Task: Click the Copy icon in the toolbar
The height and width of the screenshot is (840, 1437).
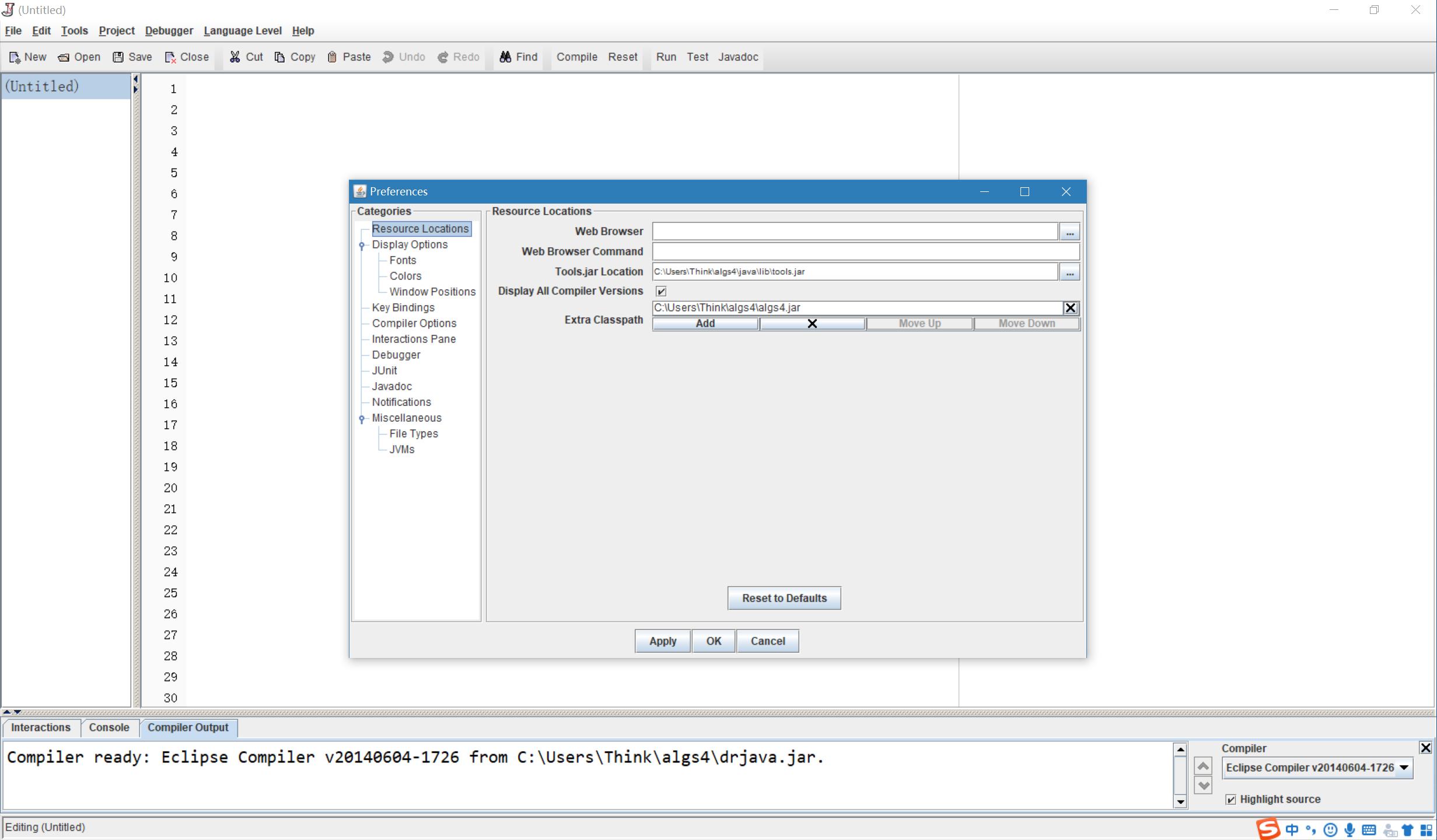Action: [x=279, y=57]
